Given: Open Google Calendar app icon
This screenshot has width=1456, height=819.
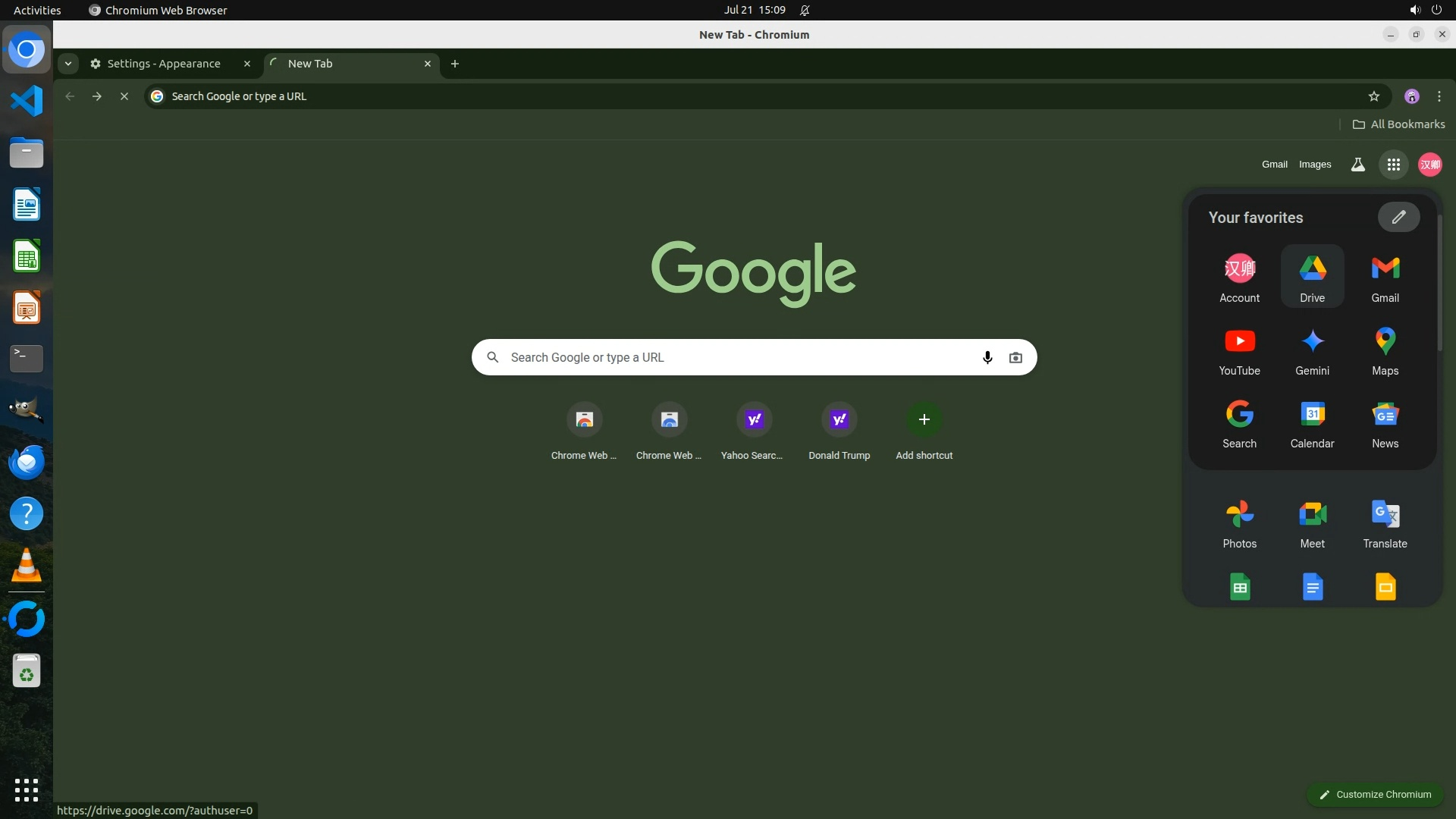Looking at the screenshot, I should click(x=1312, y=423).
